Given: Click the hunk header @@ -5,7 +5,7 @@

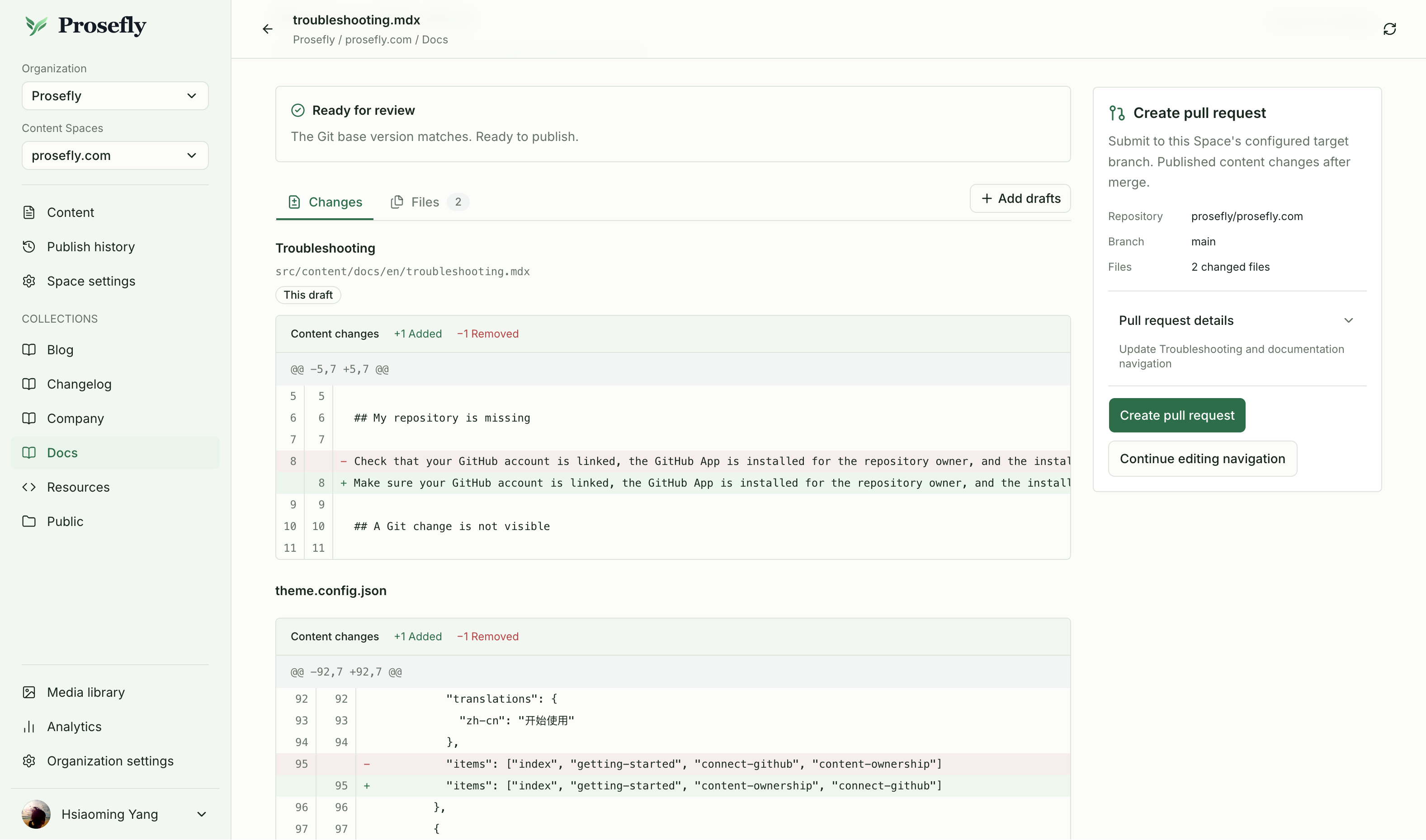Looking at the screenshot, I should tap(340, 370).
